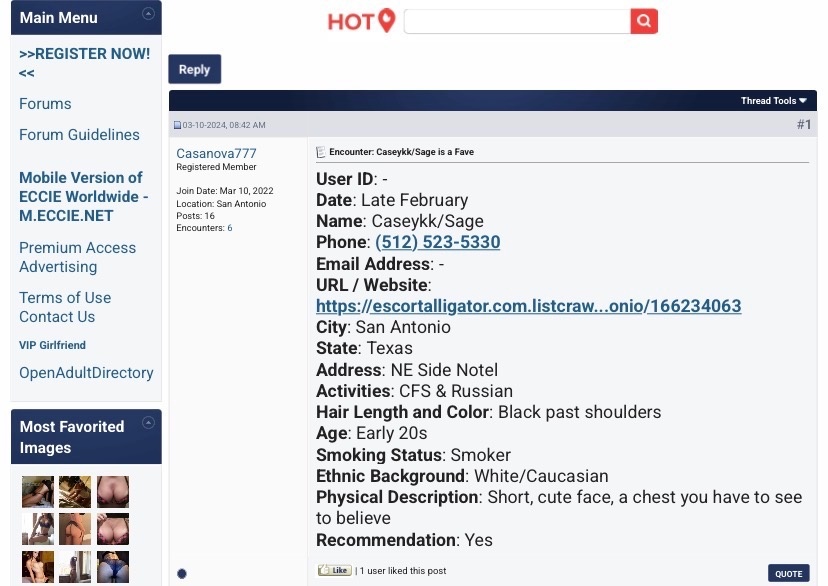Open the Forums menu link
This screenshot has width=828, height=586.
pyautogui.click(x=45, y=104)
